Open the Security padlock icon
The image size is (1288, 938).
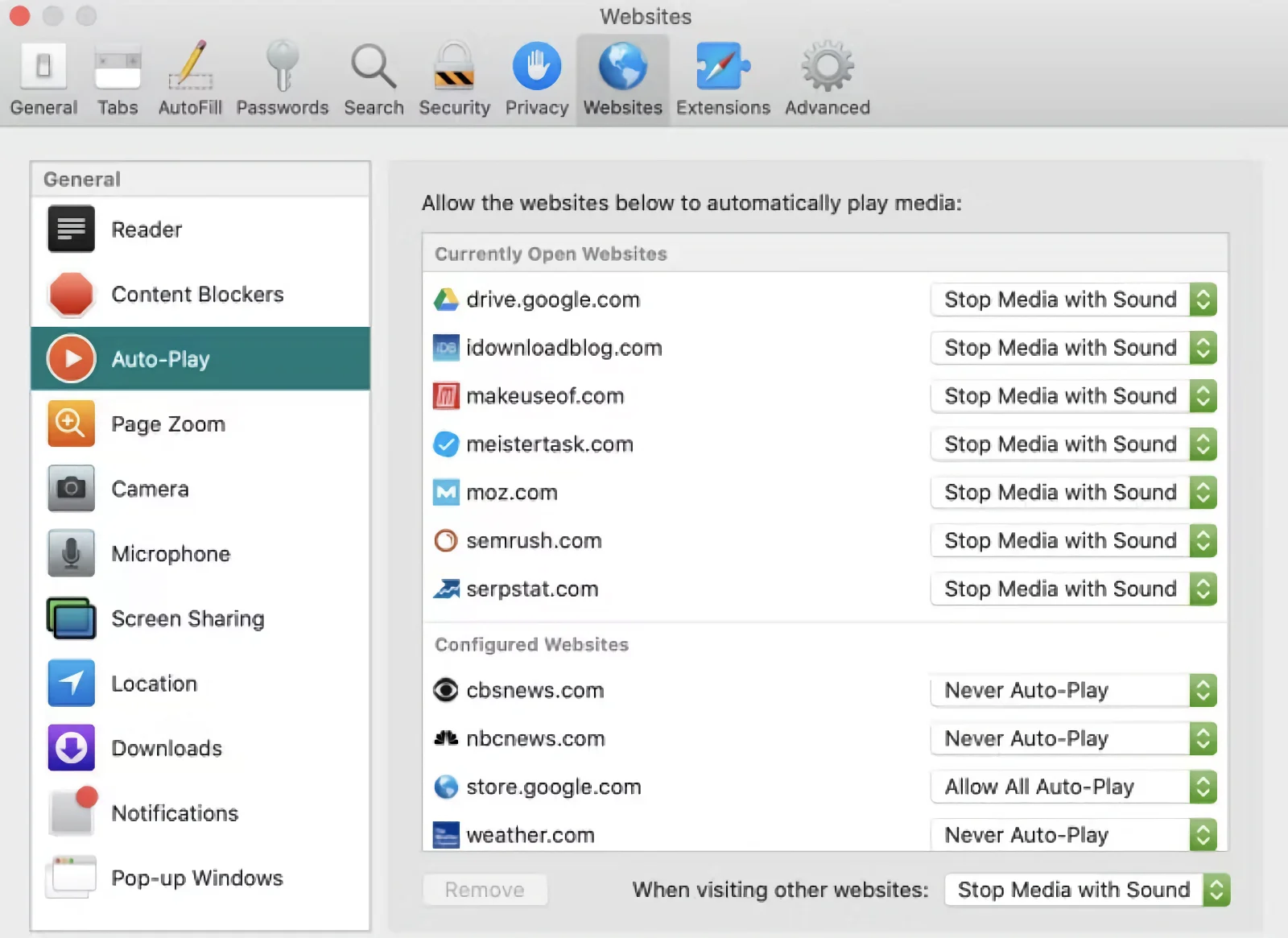coord(454,65)
